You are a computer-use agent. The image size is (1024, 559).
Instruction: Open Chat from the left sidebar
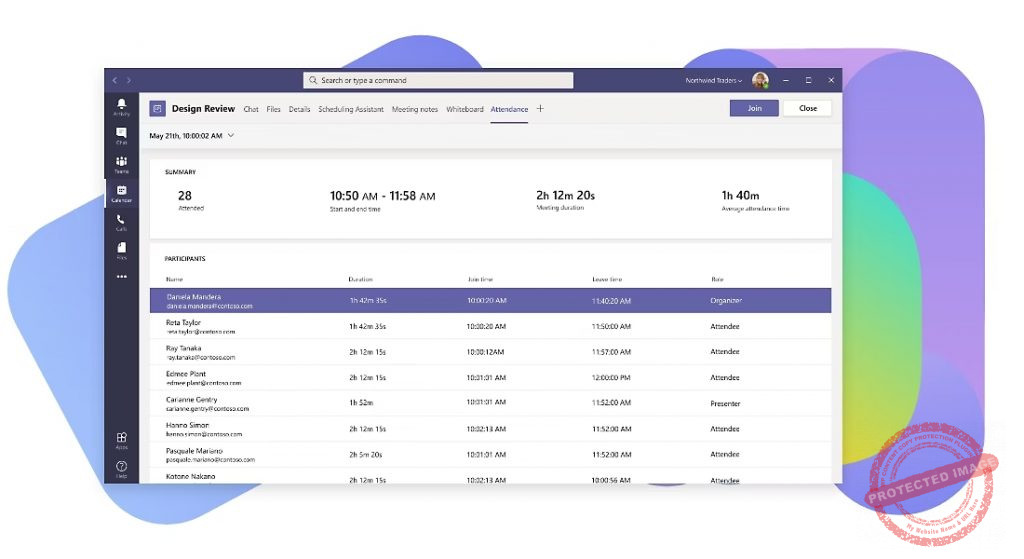(121, 134)
